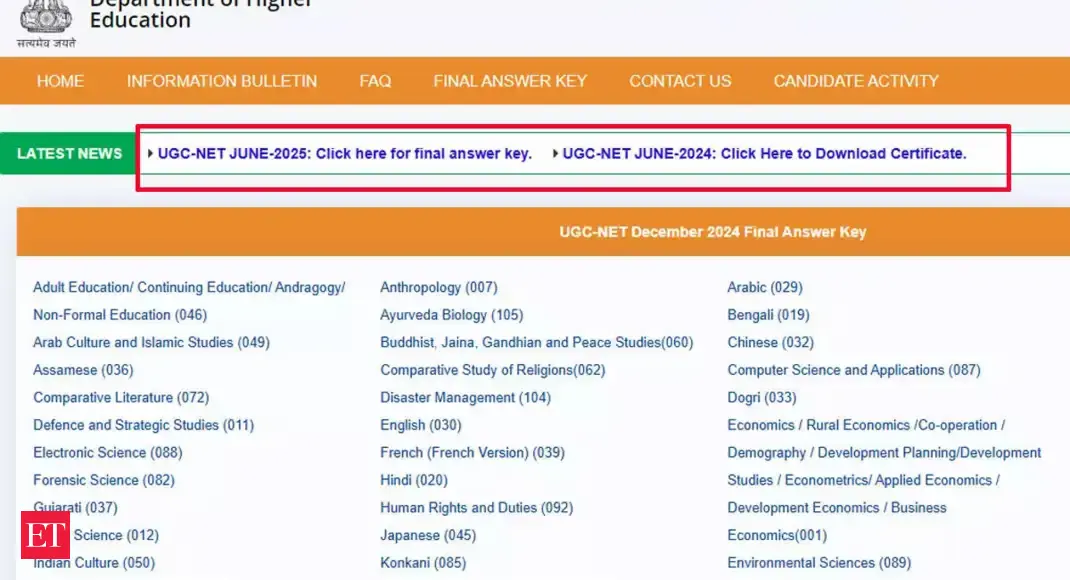1070x580 pixels.
Task: Open UGC-NET JUNE-2025 final answer key link
Action: (344, 154)
